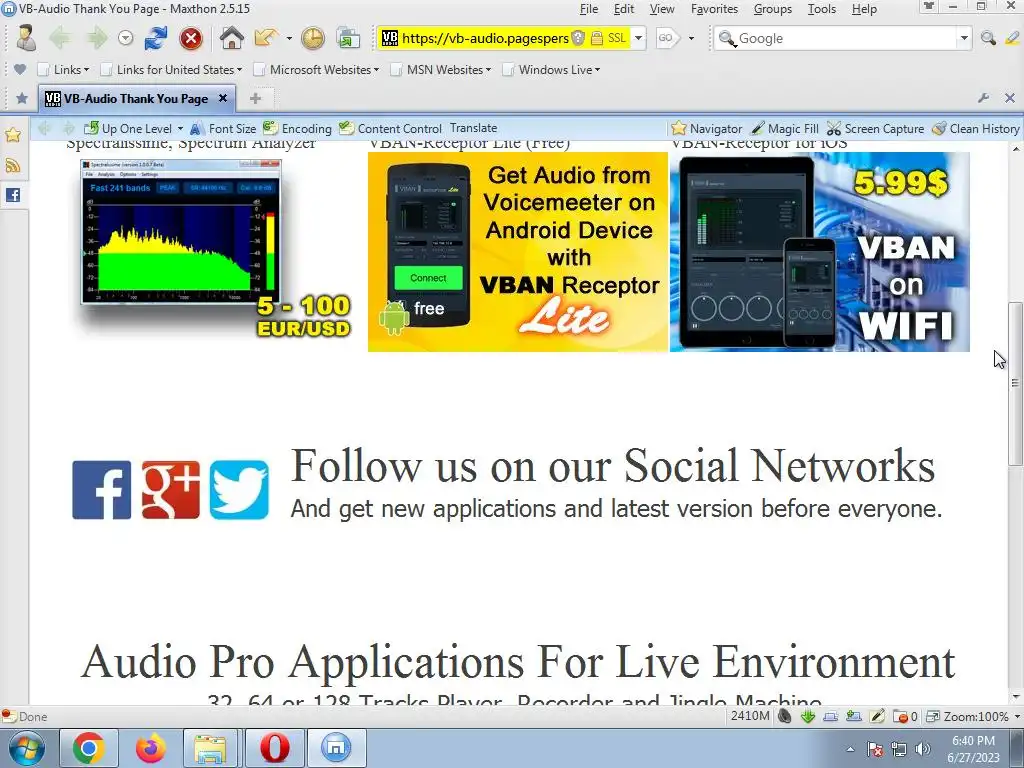Open the search engine dropdown arrow
Image resolution: width=1024 pixels, height=768 pixels.
click(x=964, y=38)
